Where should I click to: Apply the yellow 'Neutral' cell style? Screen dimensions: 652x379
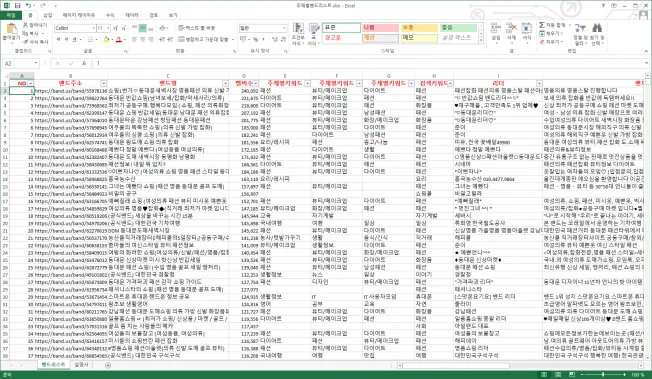click(x=419, y=28)
